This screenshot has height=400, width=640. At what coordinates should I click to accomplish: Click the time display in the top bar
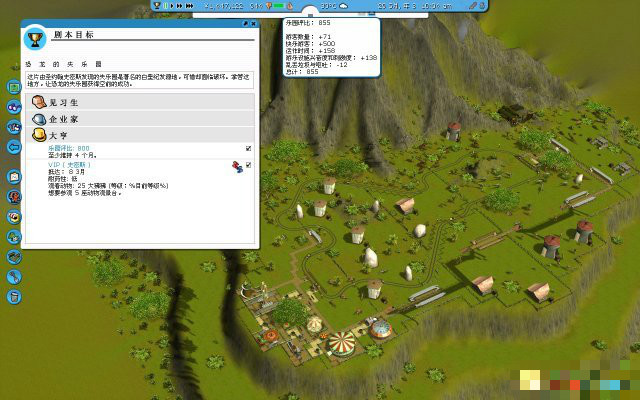(x=436, y=6)
